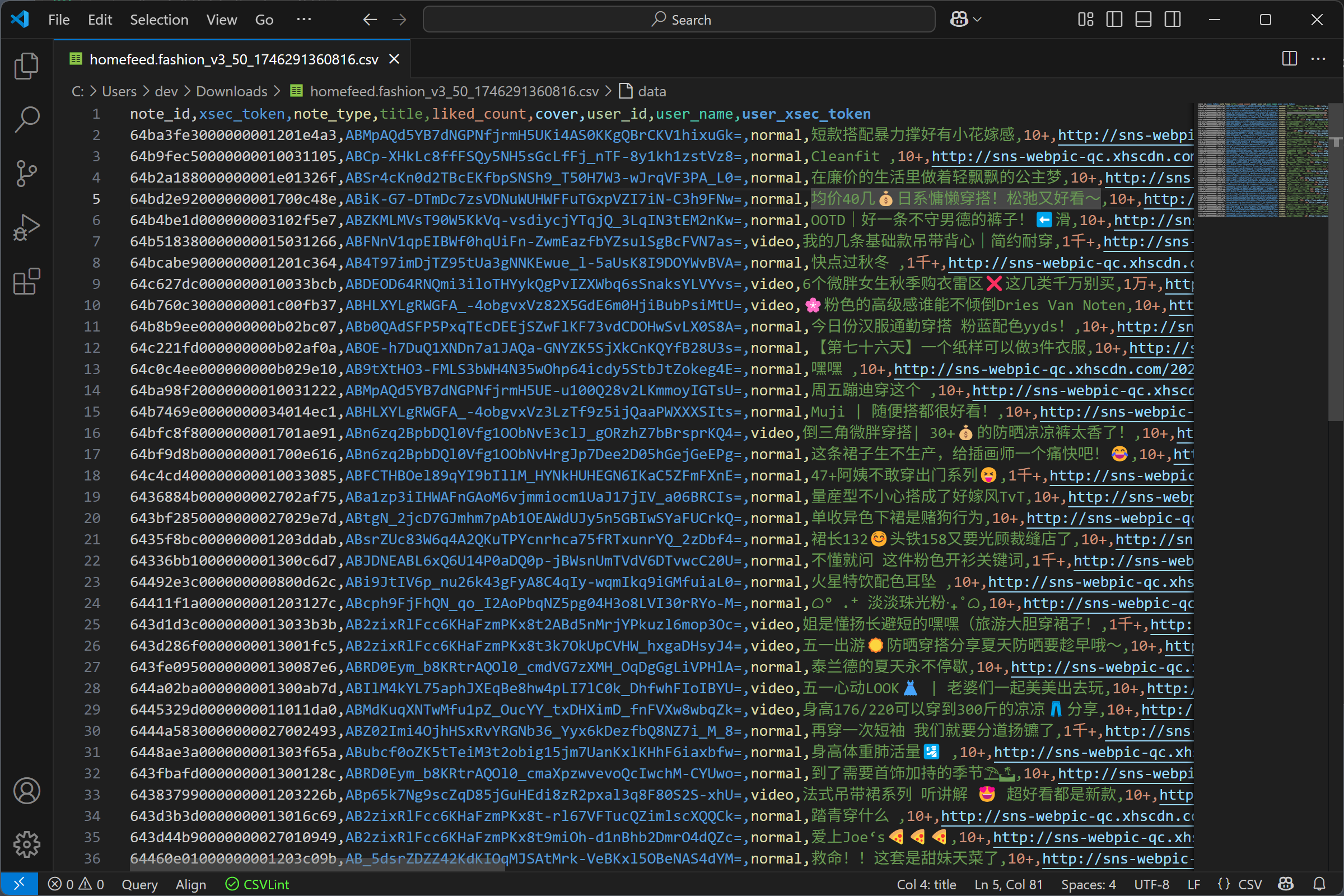Click the Align button in status bar
The image size is (1344, 896).
[190, 884]
